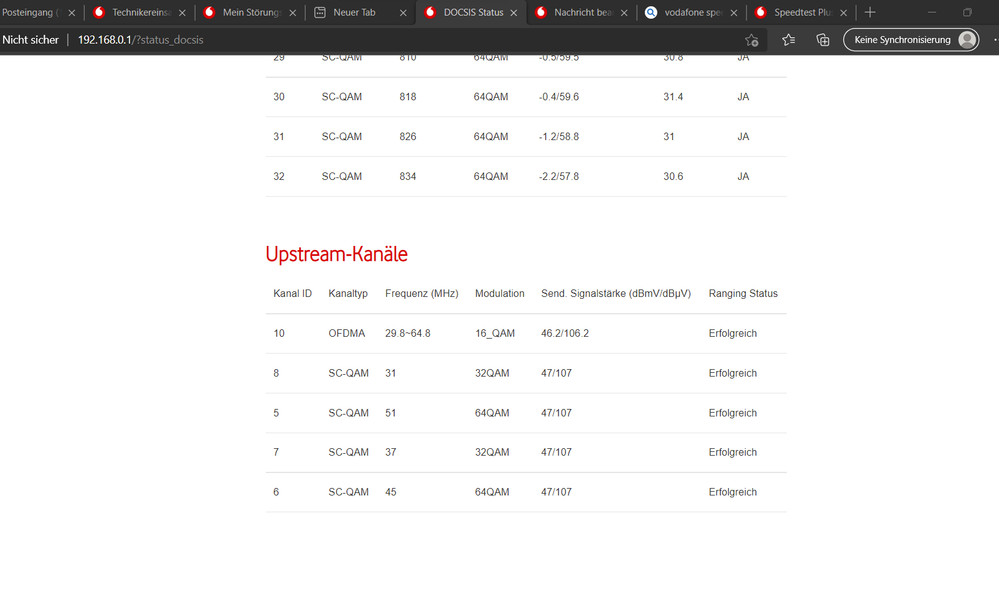Close the Nachricht bearbeiten tab

(x=624, y=13)
